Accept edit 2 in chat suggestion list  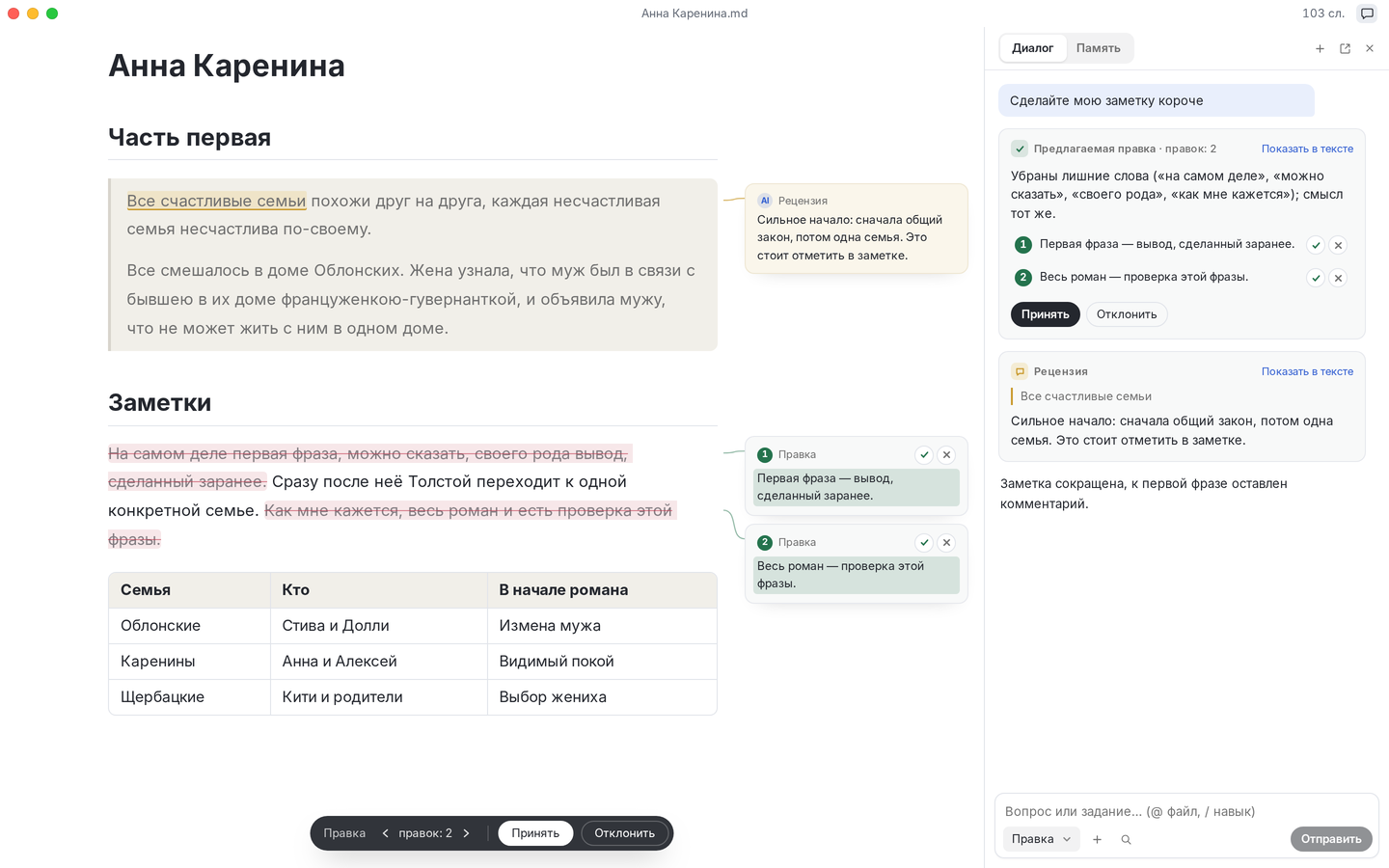(1316, 278)
